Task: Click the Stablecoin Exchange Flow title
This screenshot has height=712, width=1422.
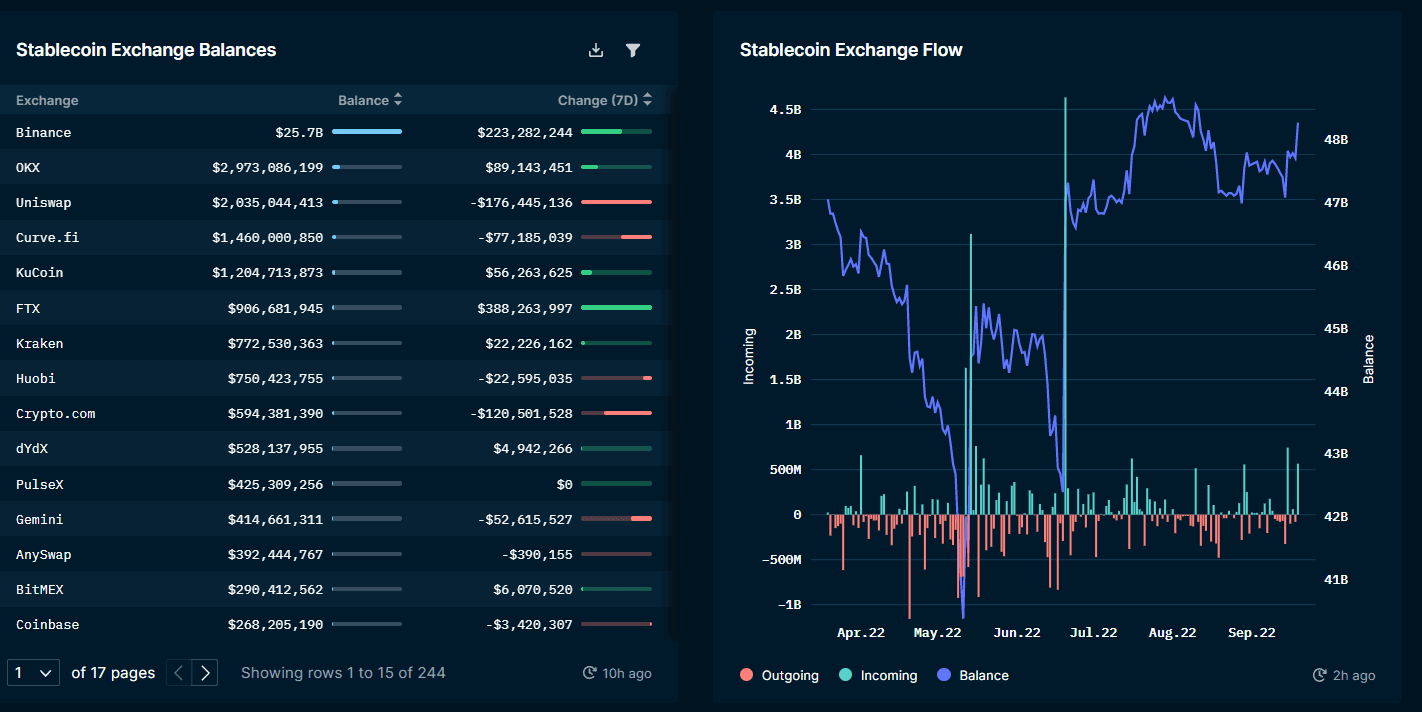Action: 851,50
